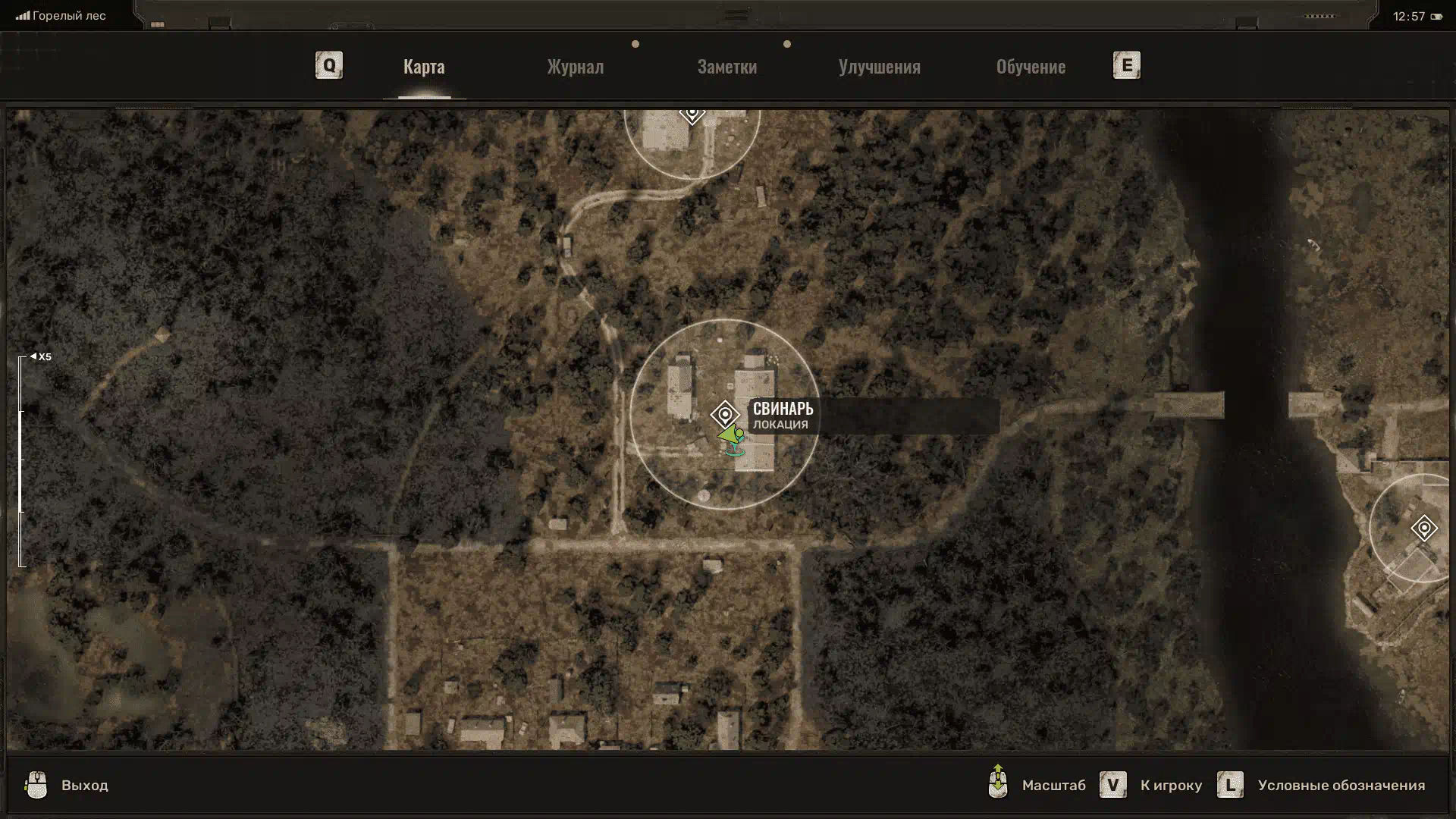The width and height of the screenshot is (1456, 819).
Task: Click the V key icon
Action: coord(1112,785)
